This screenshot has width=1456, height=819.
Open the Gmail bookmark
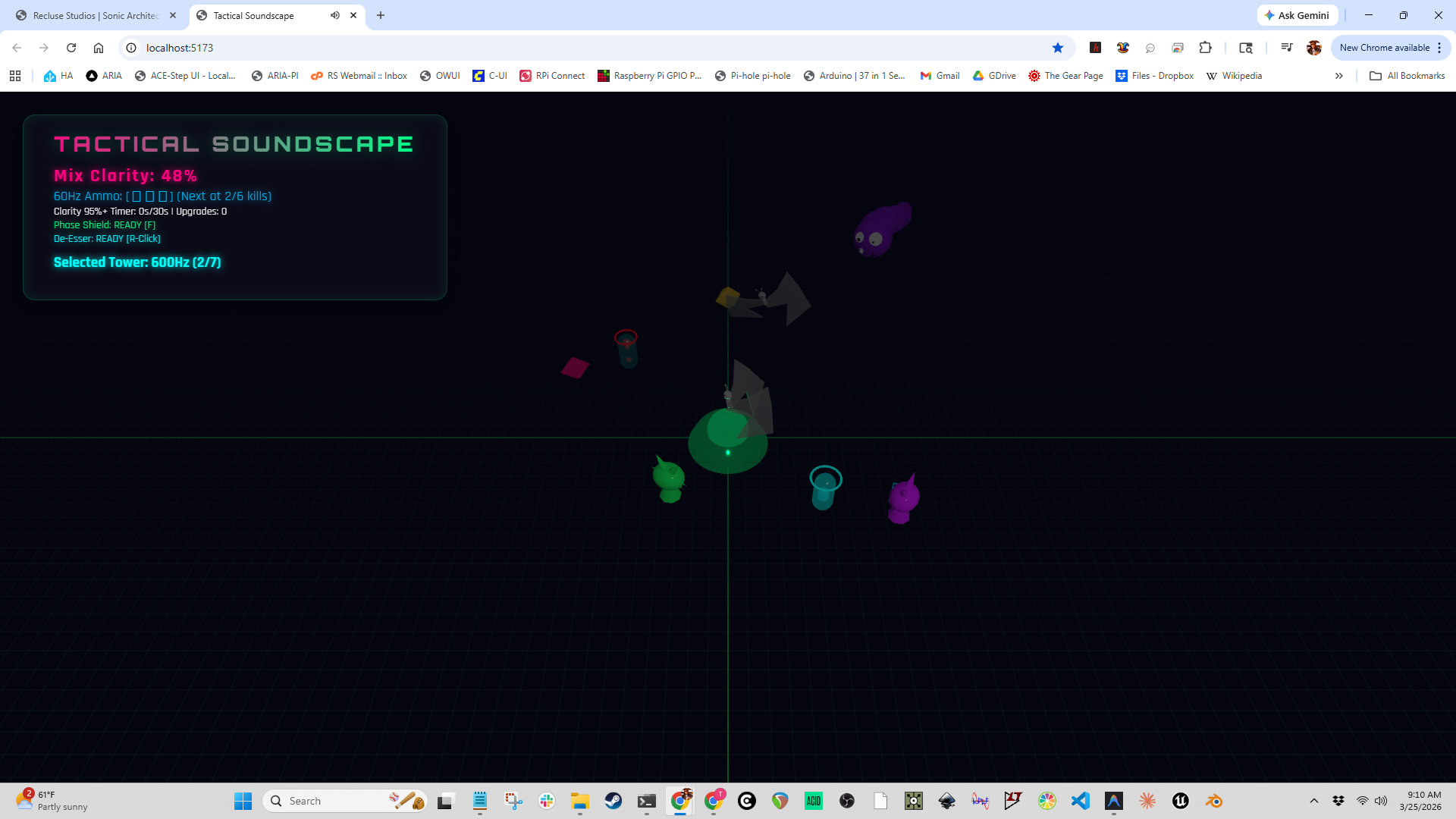tap(940, 75)
